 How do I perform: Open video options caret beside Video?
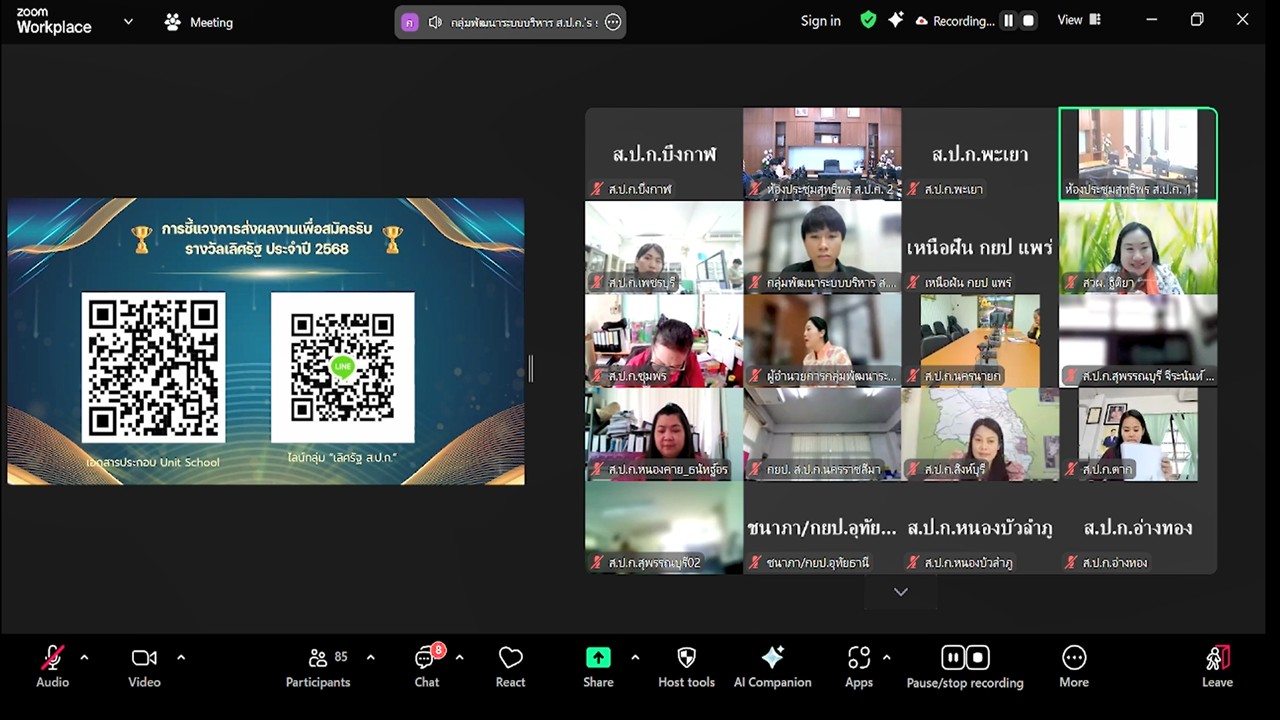(x=181, y=657)
